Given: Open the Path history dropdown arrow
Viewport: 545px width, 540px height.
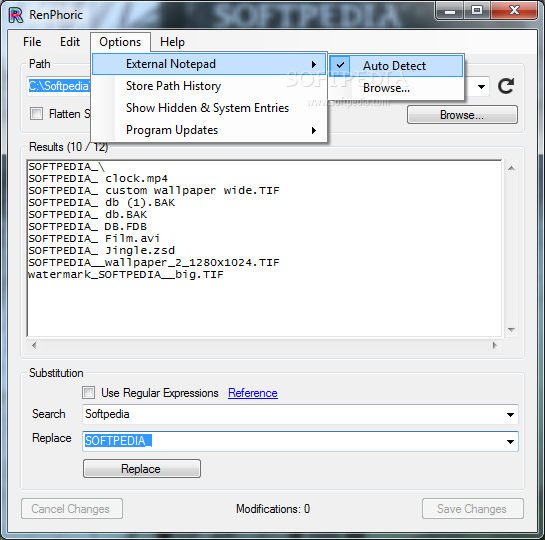Looking at the screenshot, I should (x=481, y=87).
